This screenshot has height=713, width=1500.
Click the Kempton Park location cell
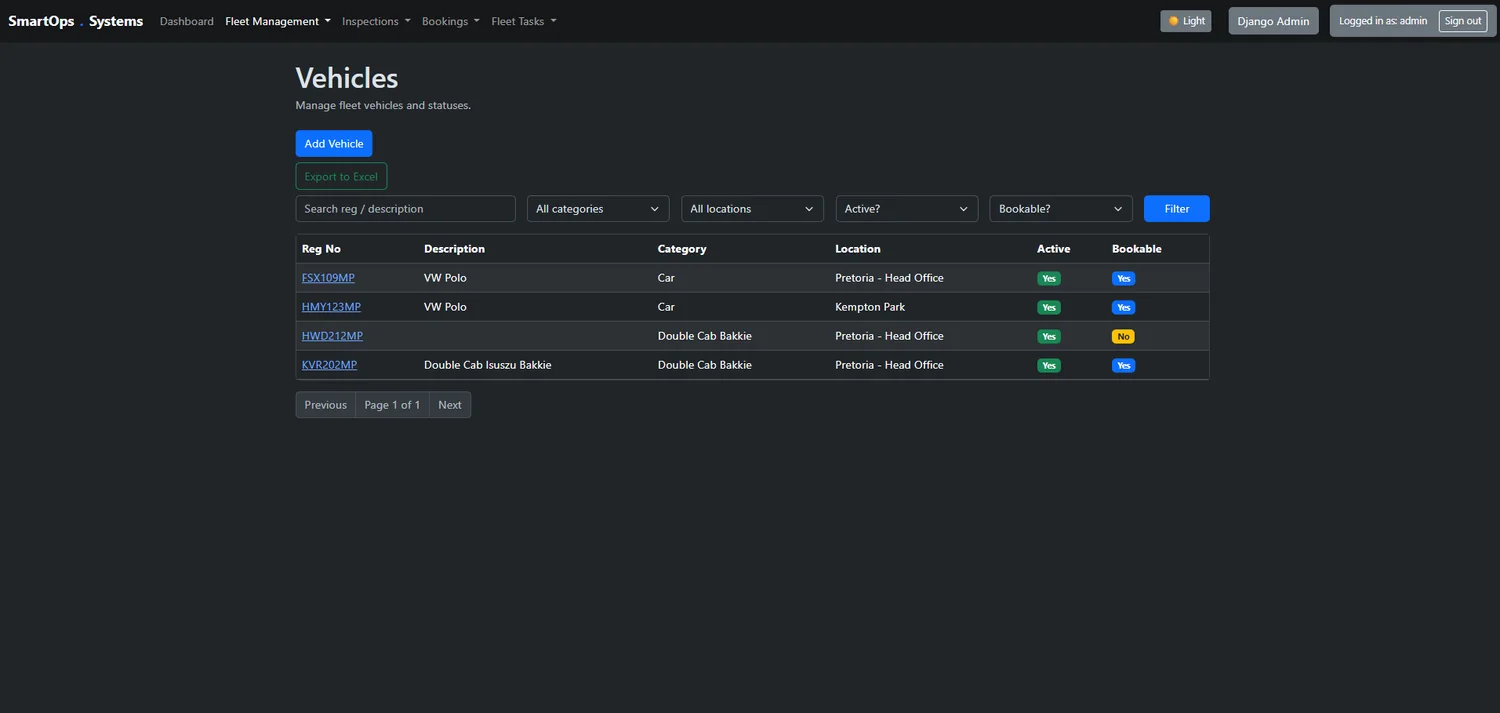[x=870, y=307]
